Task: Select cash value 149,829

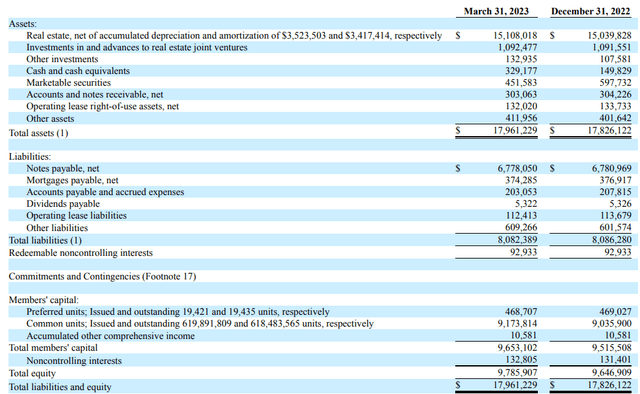Action: coord(616,71)
